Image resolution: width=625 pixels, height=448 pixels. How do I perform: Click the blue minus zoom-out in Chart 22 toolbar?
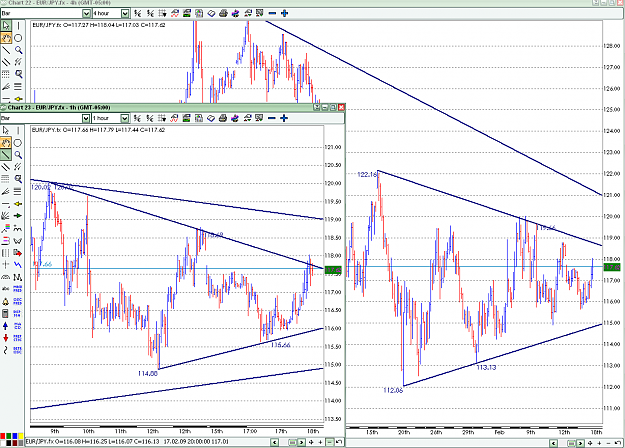click(272, 13)
